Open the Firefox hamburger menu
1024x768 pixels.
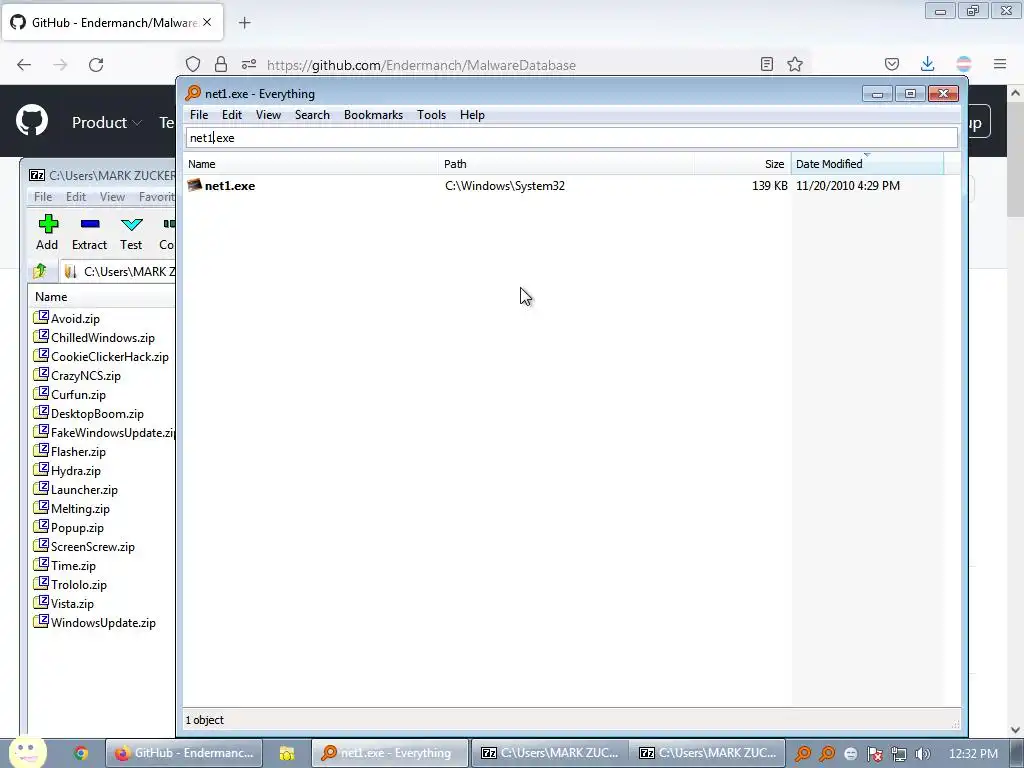click(1000, 64)
